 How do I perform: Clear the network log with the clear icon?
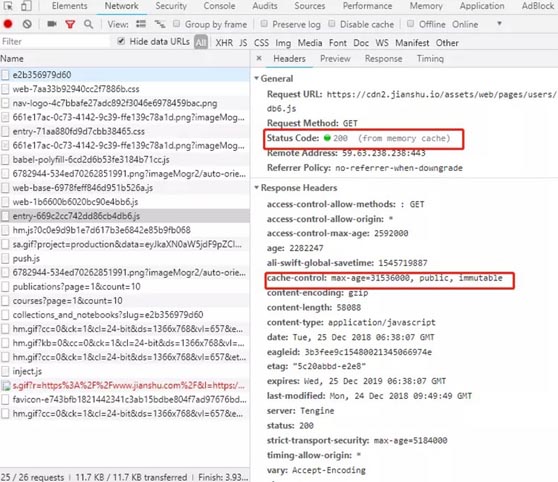(27, 24)
